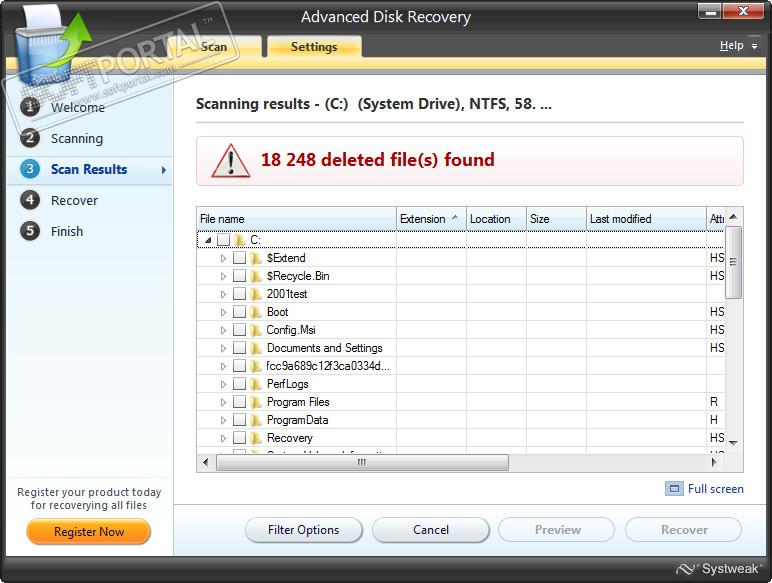Click the 2001test folder icon
Image resolution: width=772 pixels, height=583 pixels.
click(x=255, y=294)
